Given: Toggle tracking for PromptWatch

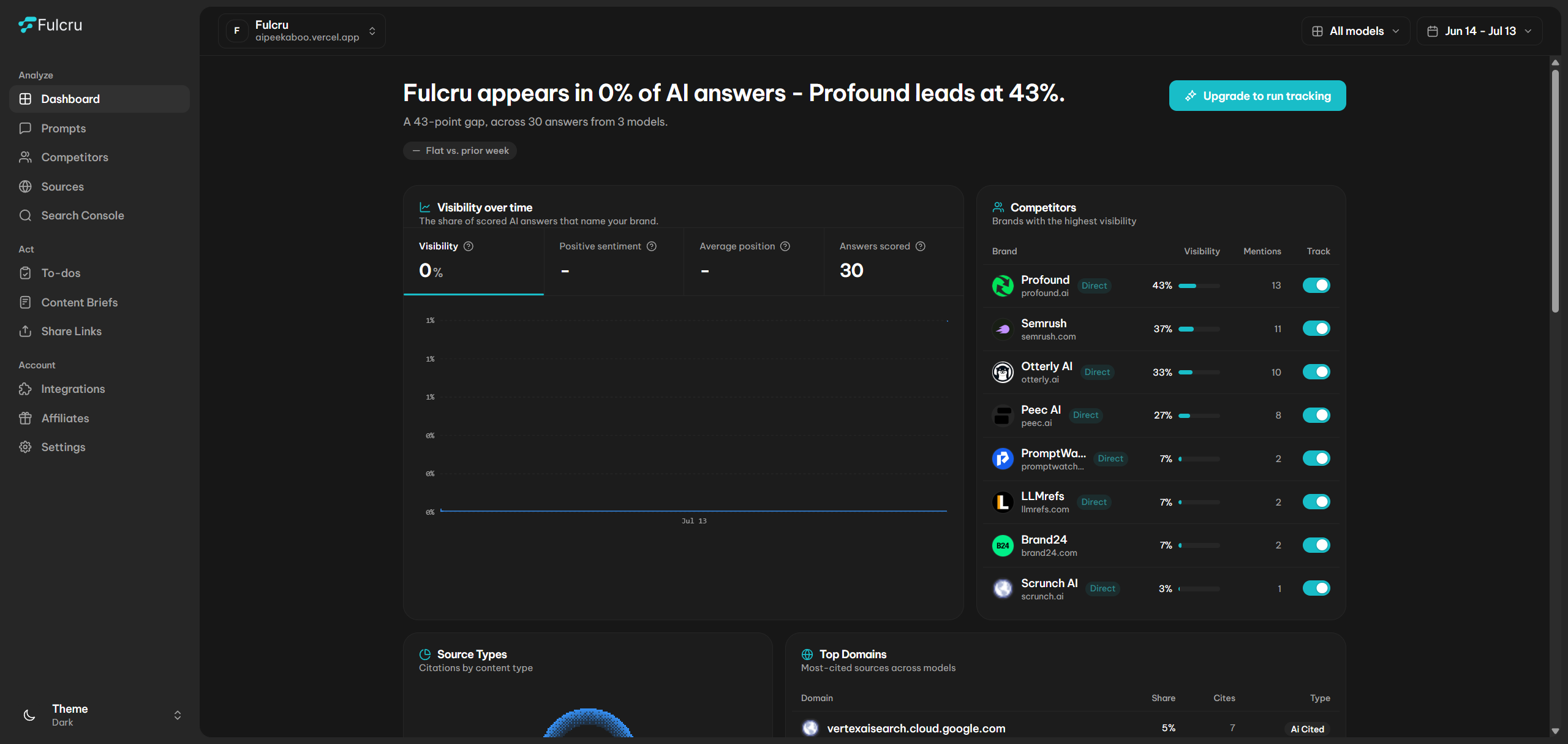Looking at the screenshot, I should [1316, 458].
